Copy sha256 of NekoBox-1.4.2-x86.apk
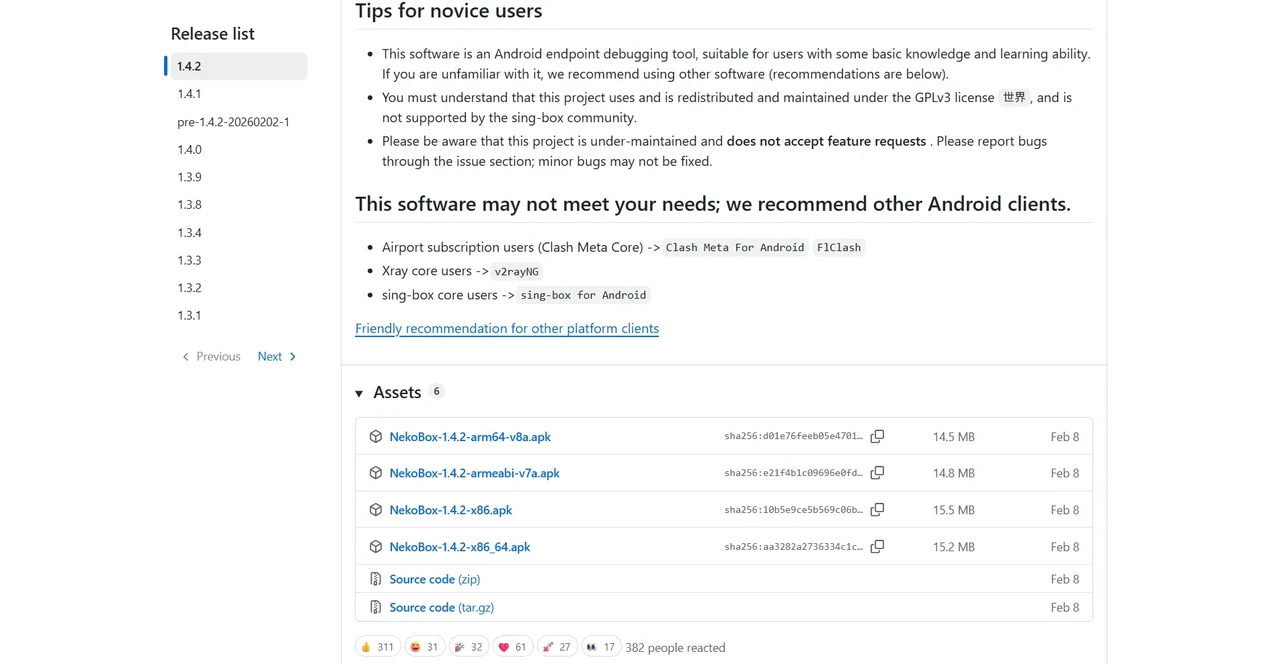1280x664 pixels. pyautogui.click(x=877, y=510)
